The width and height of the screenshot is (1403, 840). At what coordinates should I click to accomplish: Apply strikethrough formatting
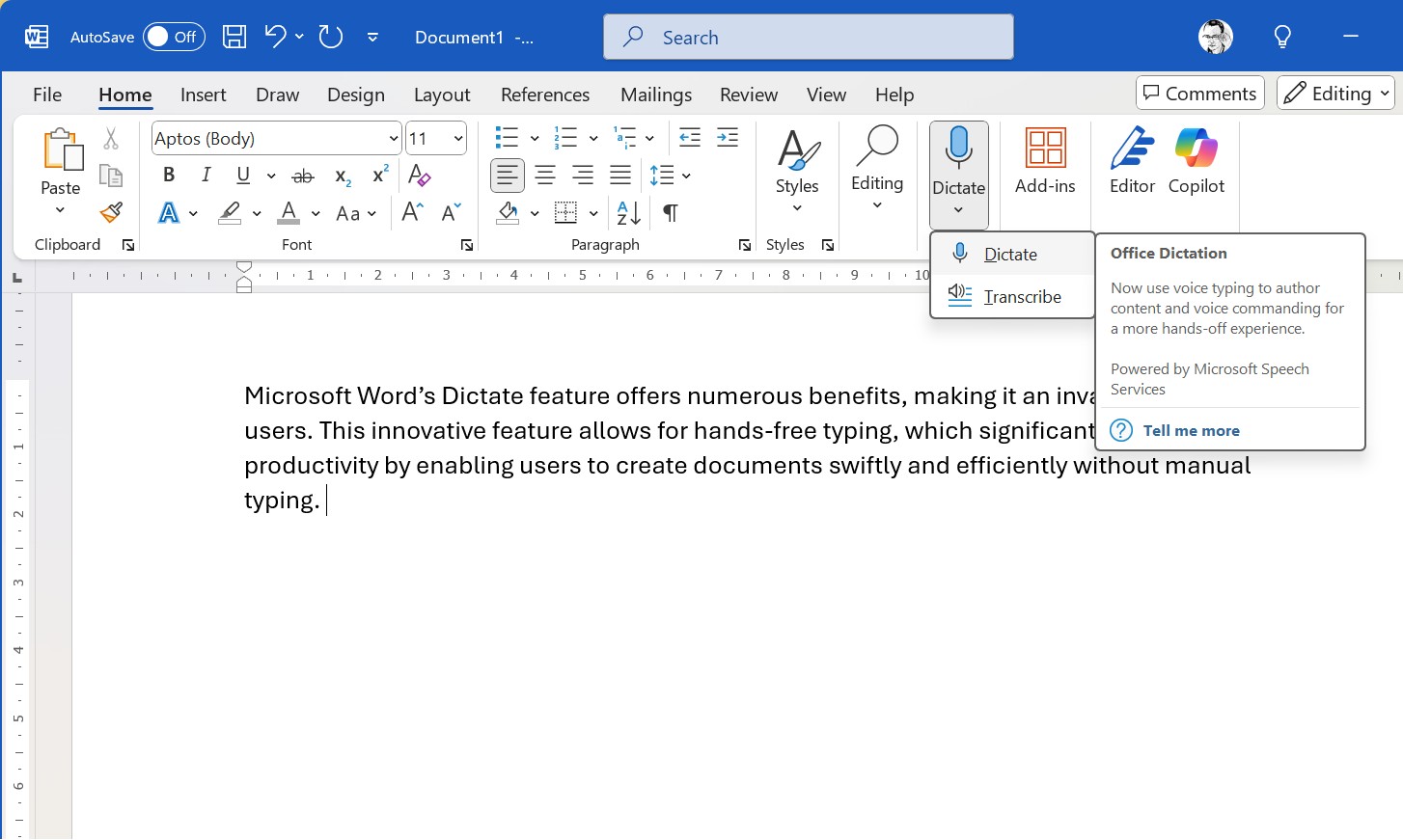coord(303,176)
